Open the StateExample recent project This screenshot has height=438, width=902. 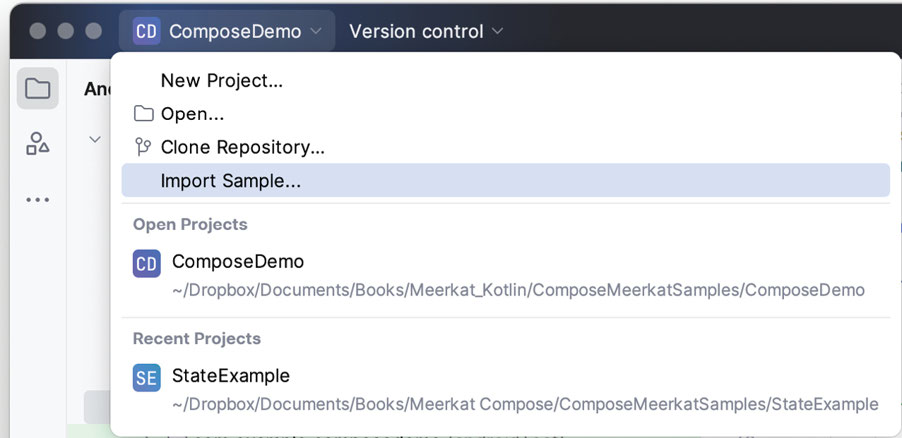pyautogui.click(x=231, y=376)
